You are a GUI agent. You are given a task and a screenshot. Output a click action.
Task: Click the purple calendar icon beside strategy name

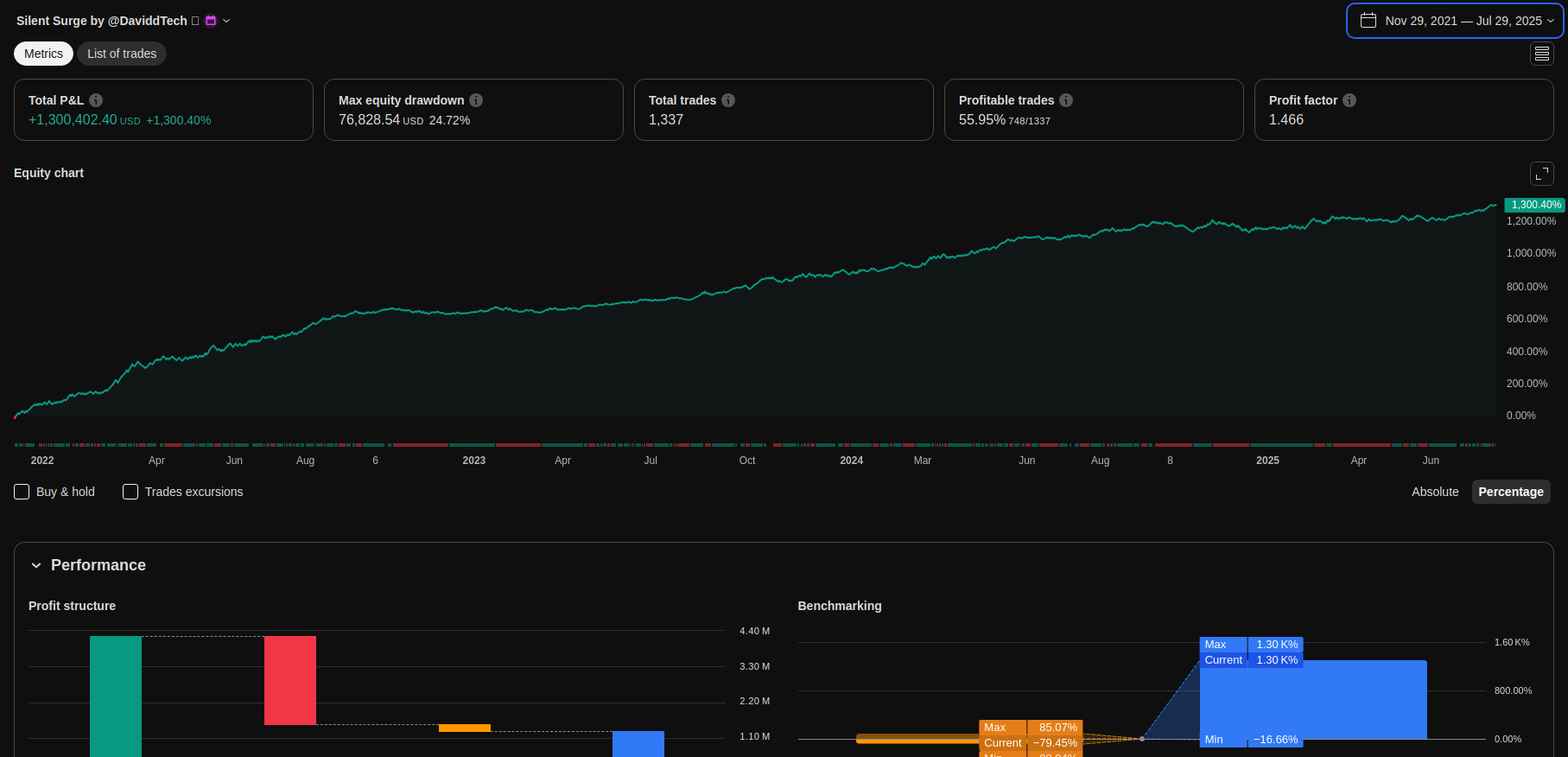coord(211,21)
